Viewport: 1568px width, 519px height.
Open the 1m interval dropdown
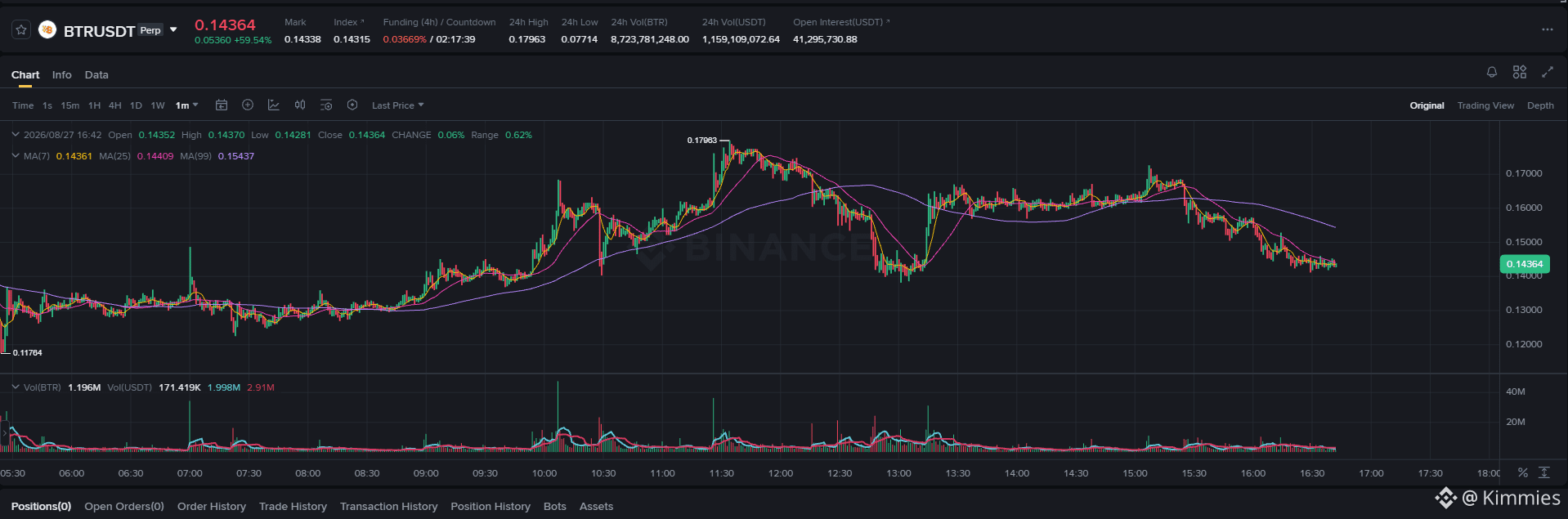tap(186, 105)
